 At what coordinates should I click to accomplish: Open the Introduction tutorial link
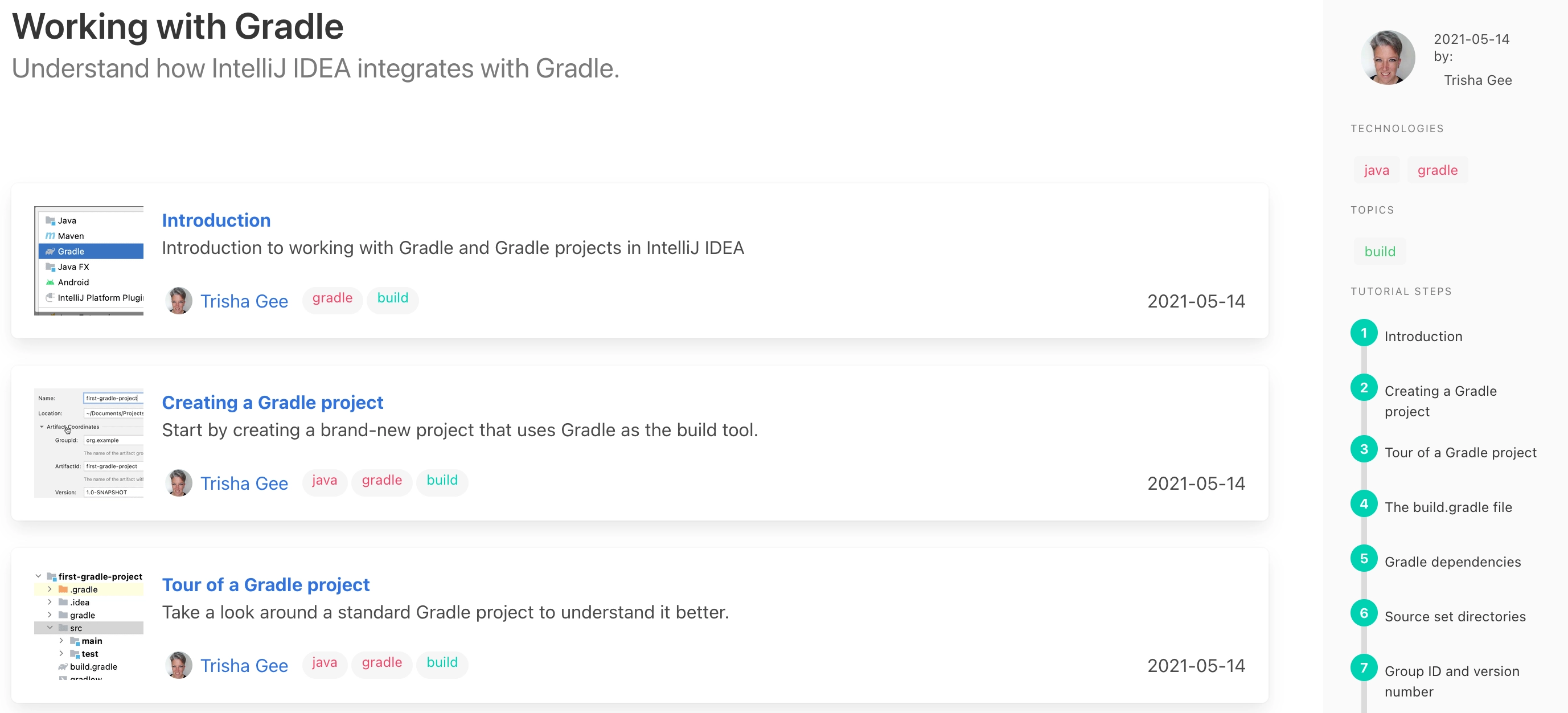click(x=216, y=220)
